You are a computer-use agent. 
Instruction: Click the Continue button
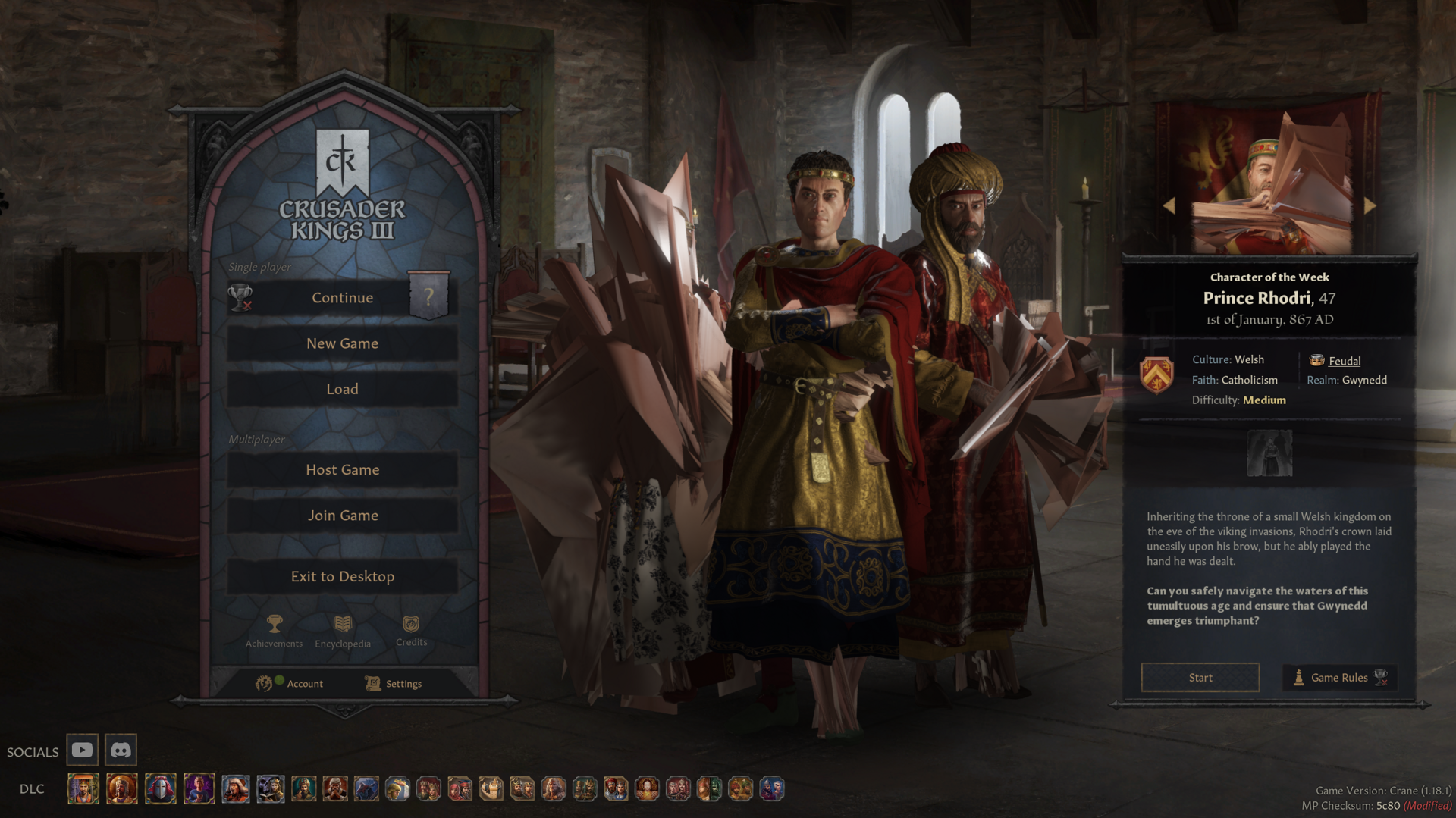click(x=342, y=298)
